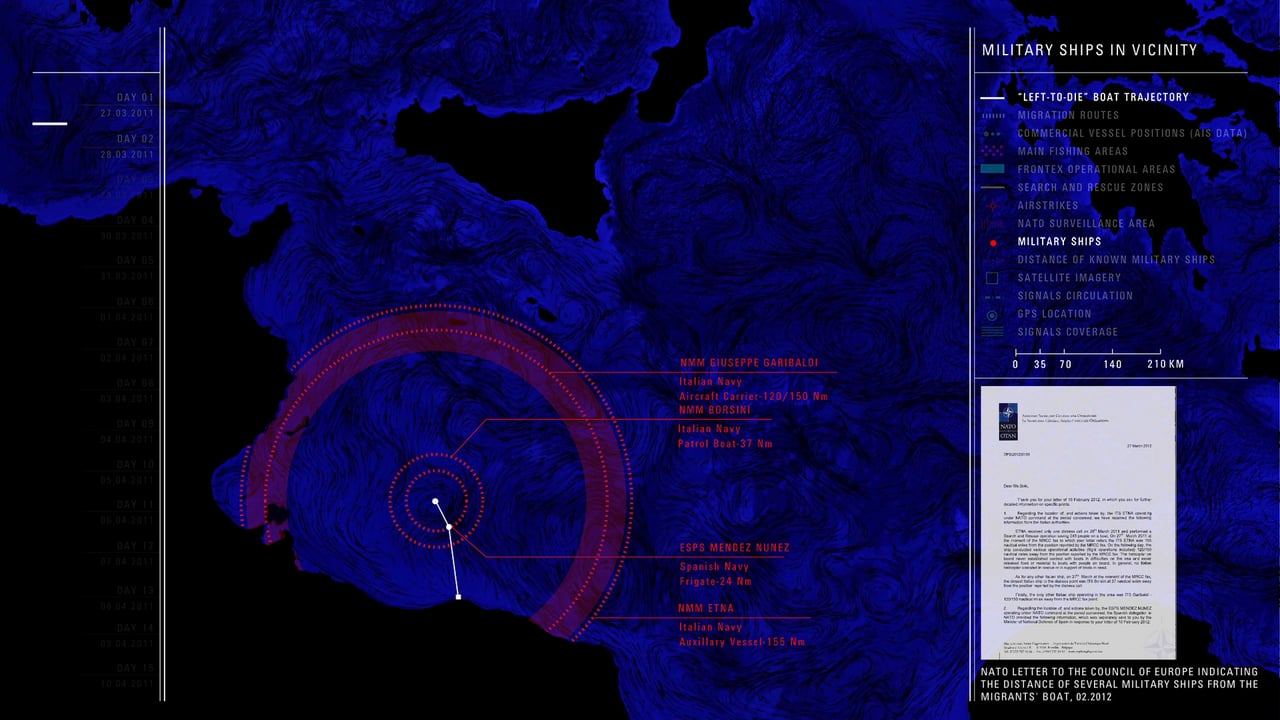Click the concentric-circle GPS Location icon
This screenshot has width=1280, height=720.
point(992,315)
